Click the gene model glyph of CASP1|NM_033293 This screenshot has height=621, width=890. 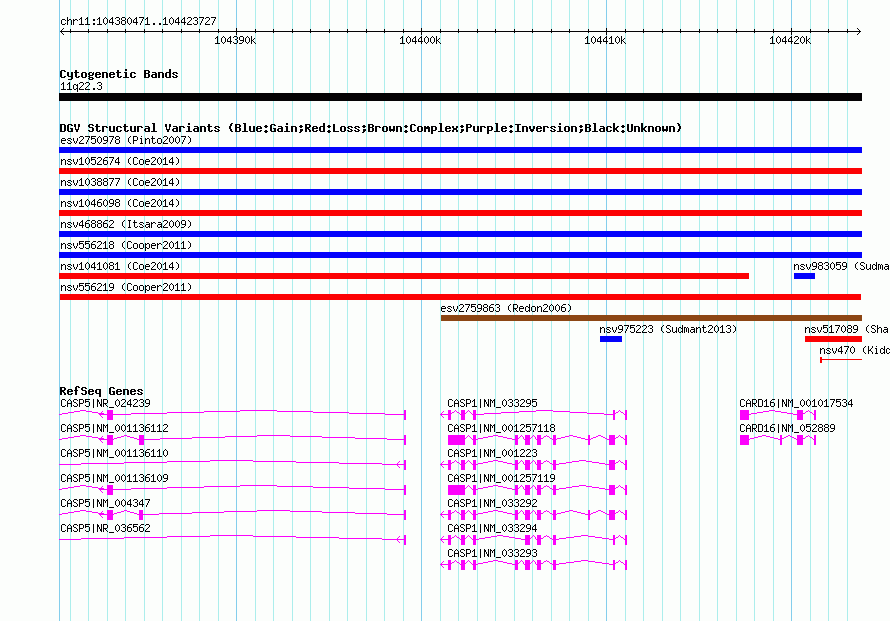point(534,565)
